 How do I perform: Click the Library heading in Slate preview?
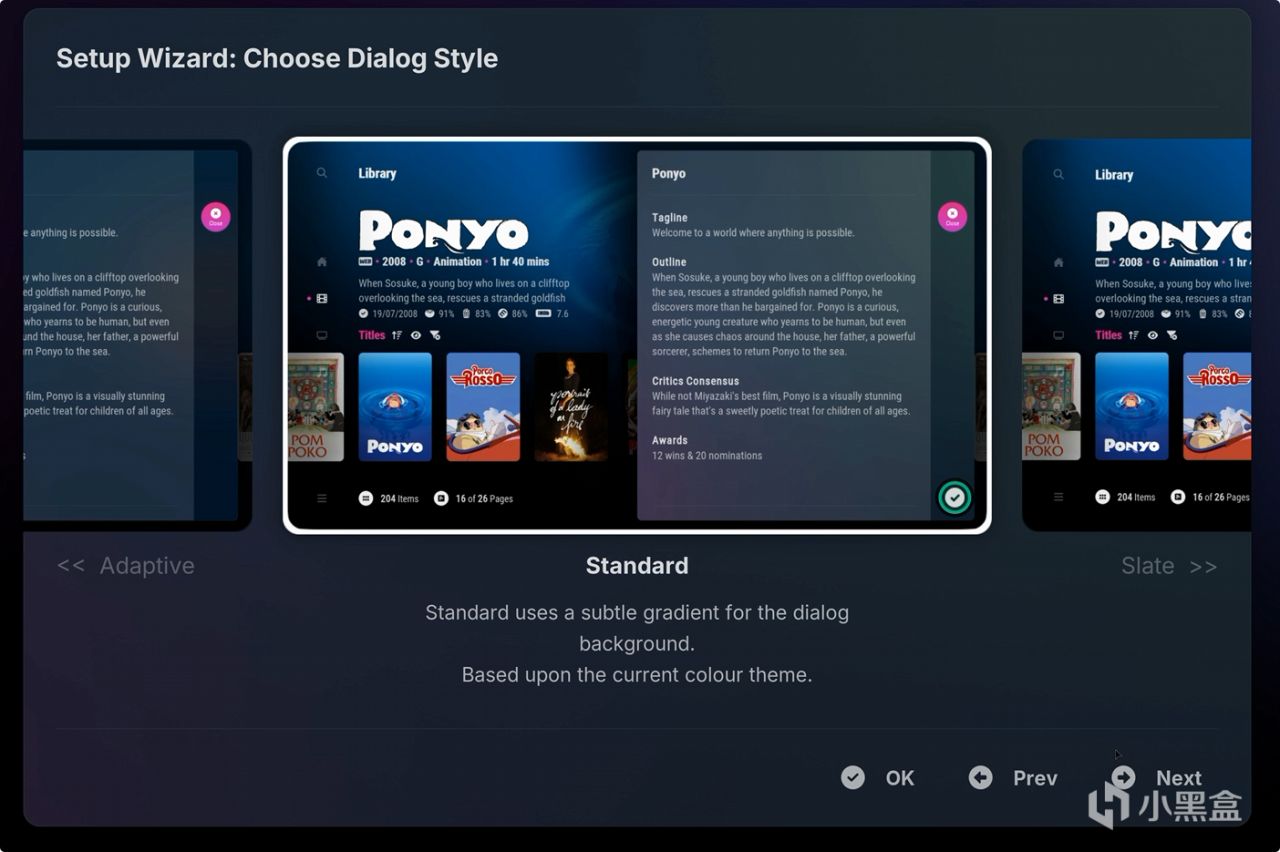(1114, 174)
